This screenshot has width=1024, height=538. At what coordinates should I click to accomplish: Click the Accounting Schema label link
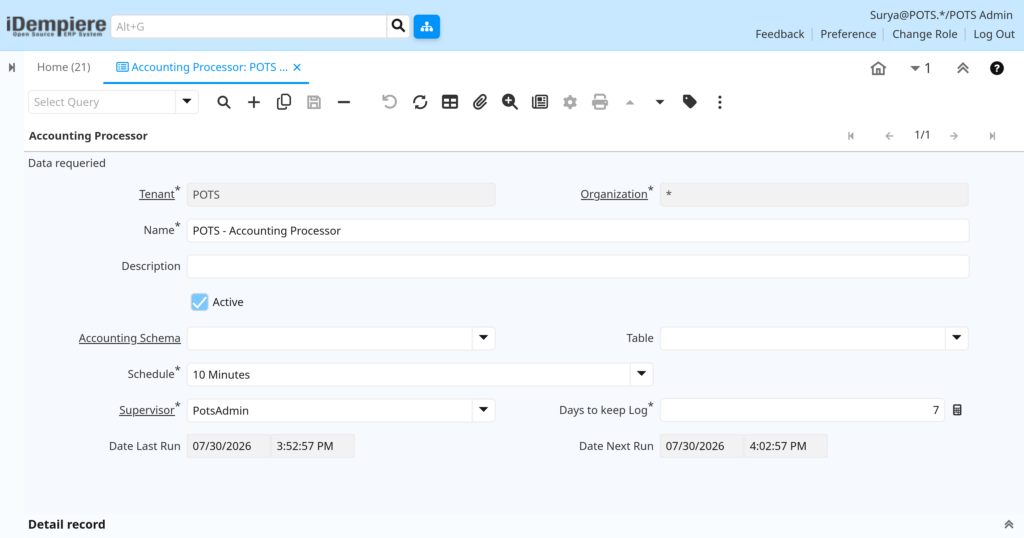(129, 338)
